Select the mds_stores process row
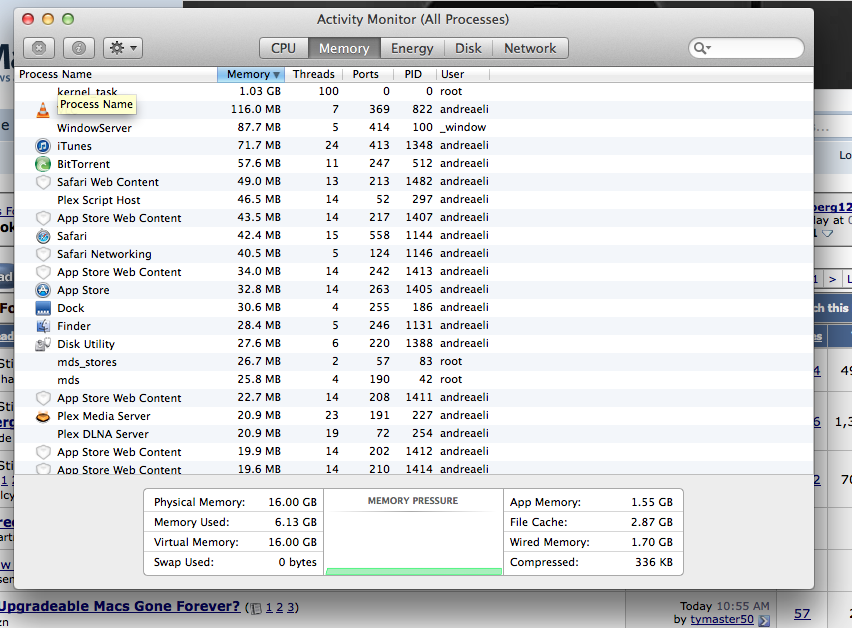 tap(414, 361)
